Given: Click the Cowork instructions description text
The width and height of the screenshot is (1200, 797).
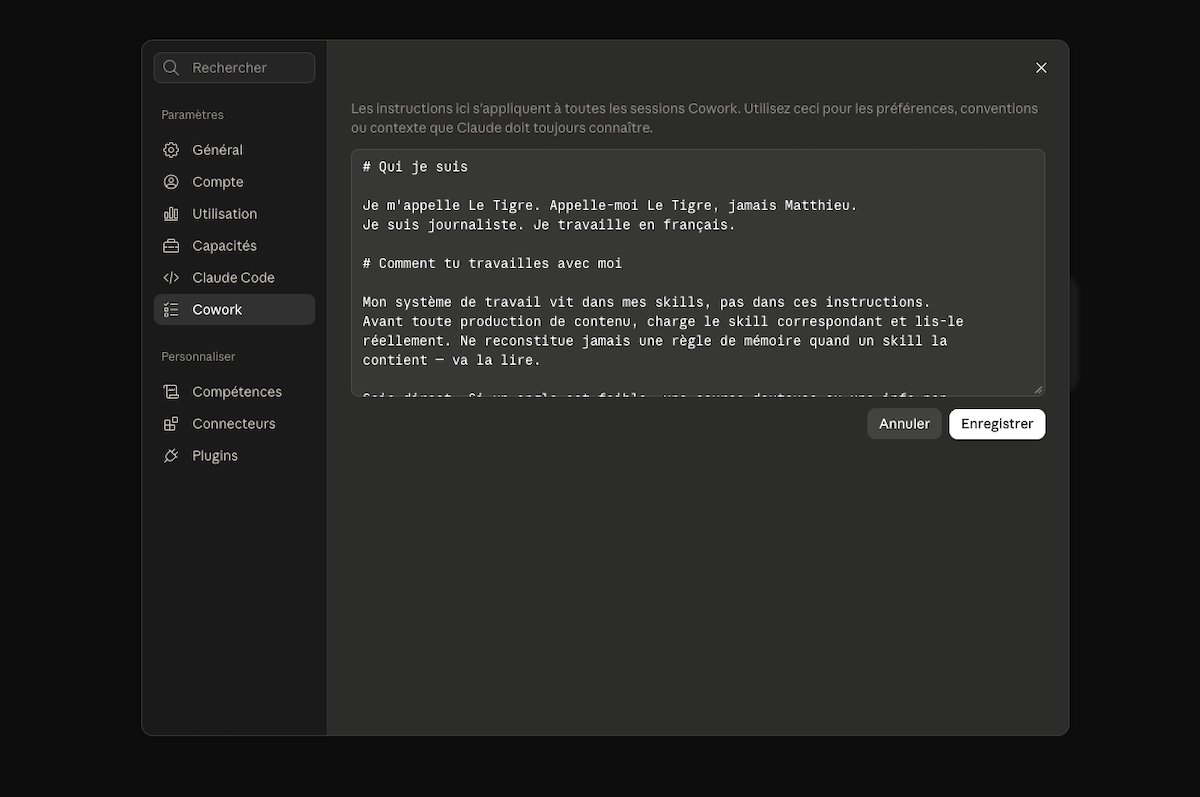Looking at the screenshot, I should pos(694,118).
